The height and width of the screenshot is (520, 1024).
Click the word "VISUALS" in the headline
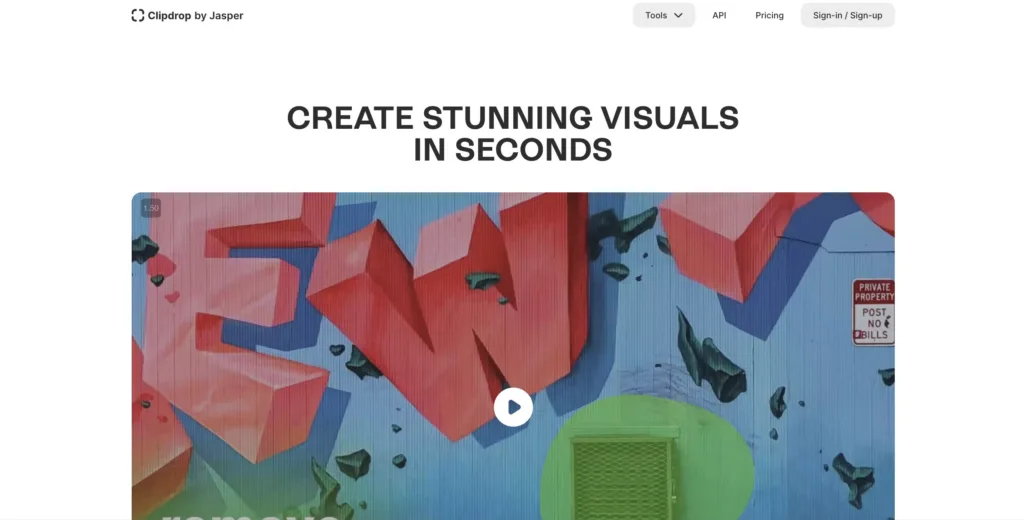[669, 118]
